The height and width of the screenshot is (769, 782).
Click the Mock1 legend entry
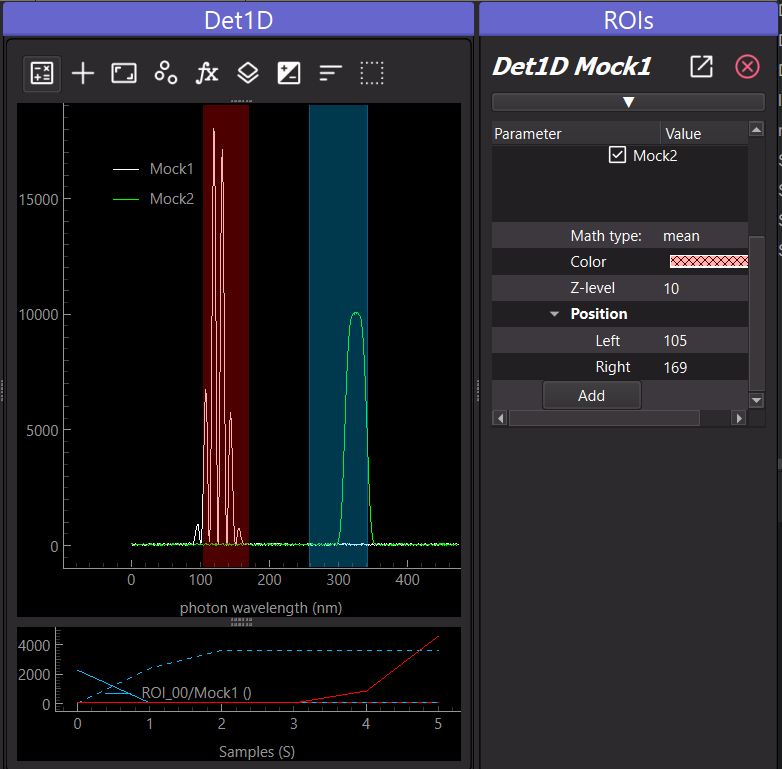pyautogui.click(x=154, y=169)
